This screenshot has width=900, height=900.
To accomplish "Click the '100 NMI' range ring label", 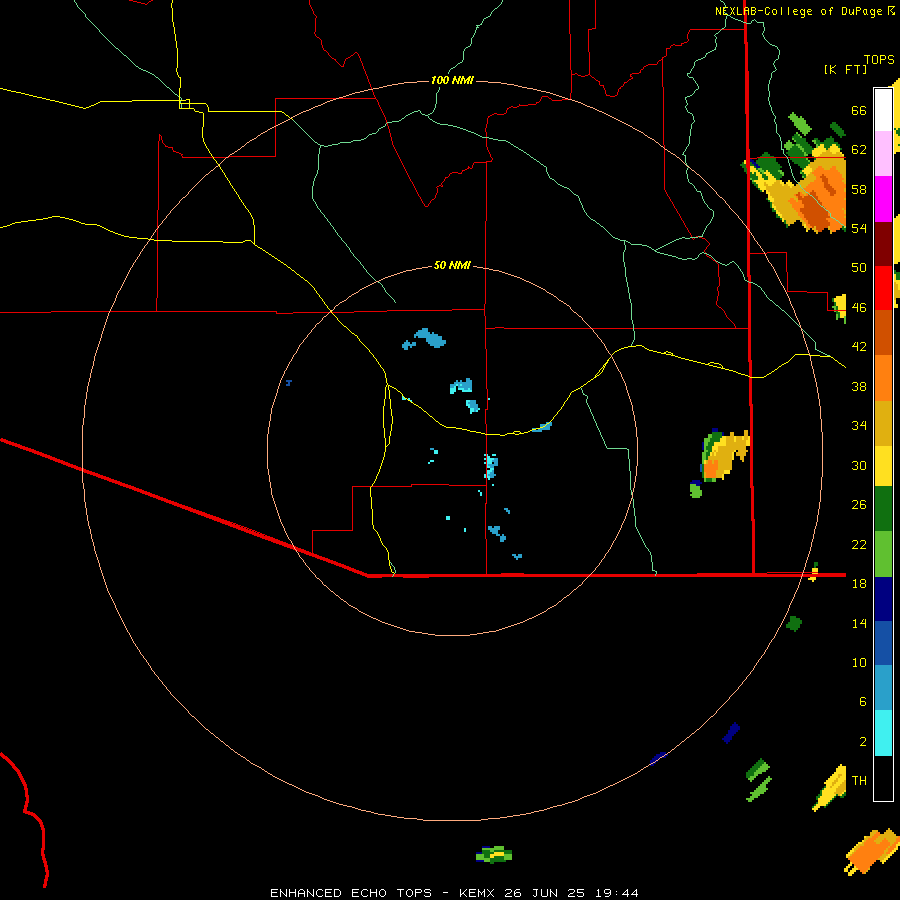I will coord(452,80).
